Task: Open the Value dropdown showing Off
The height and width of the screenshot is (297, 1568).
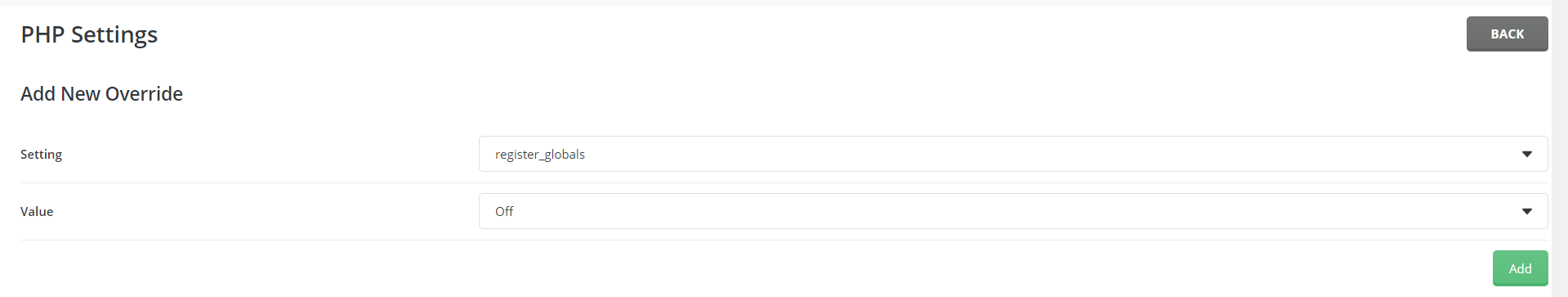Action: [1013, 211]
